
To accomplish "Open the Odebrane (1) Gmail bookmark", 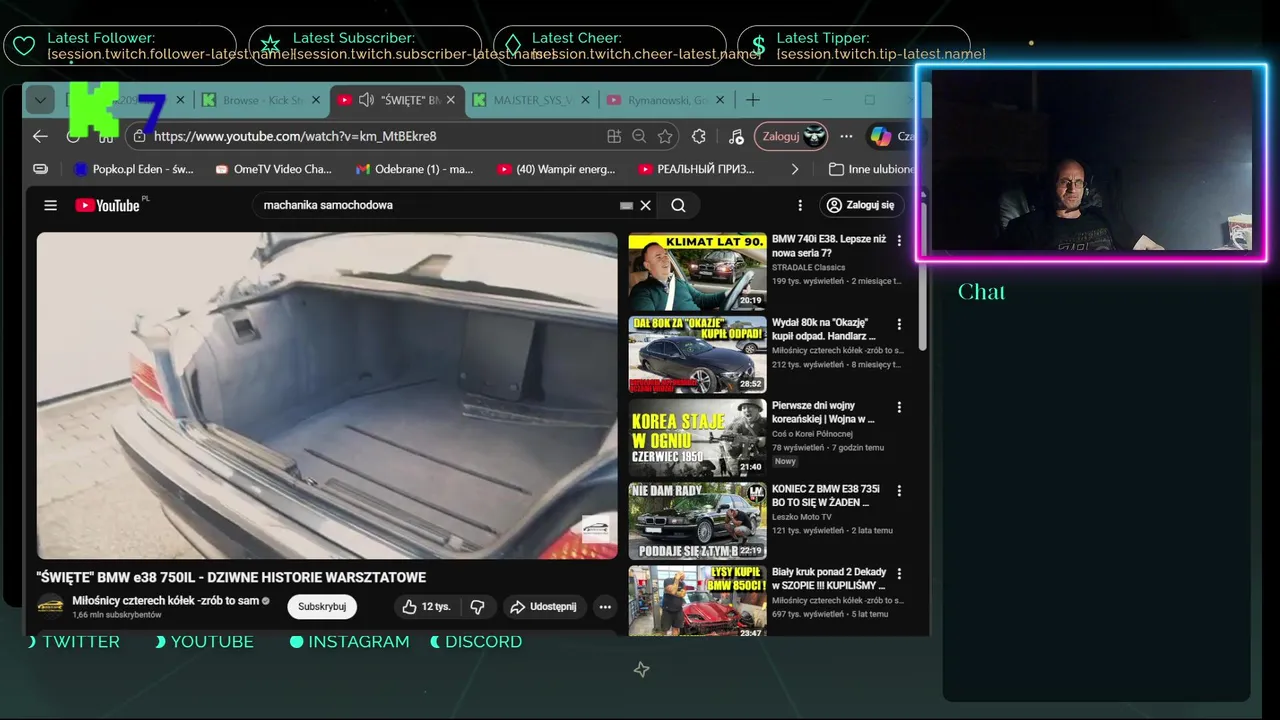I will point(414,169).
